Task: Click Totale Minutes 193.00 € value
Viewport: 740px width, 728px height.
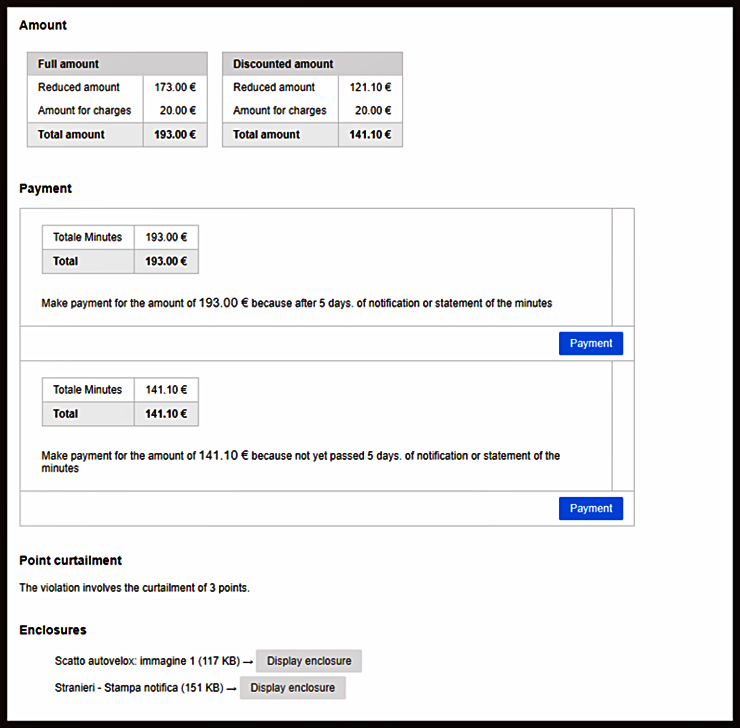Action: tap(166, 237)
